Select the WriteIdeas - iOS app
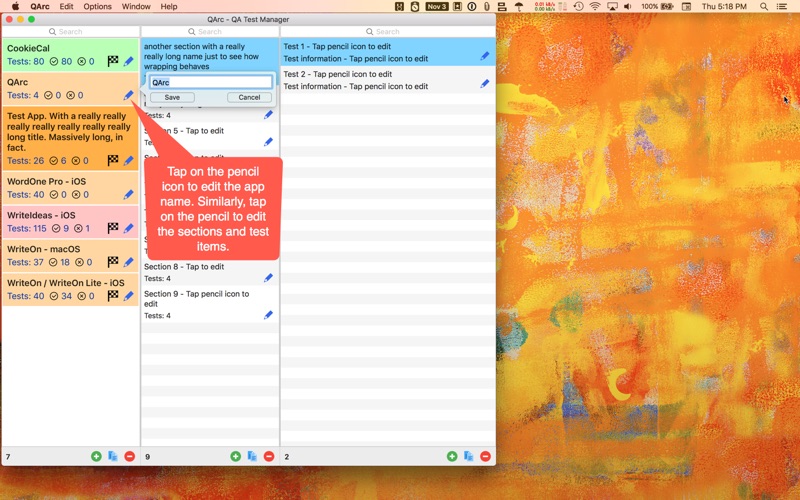 [x=70, y=221]
